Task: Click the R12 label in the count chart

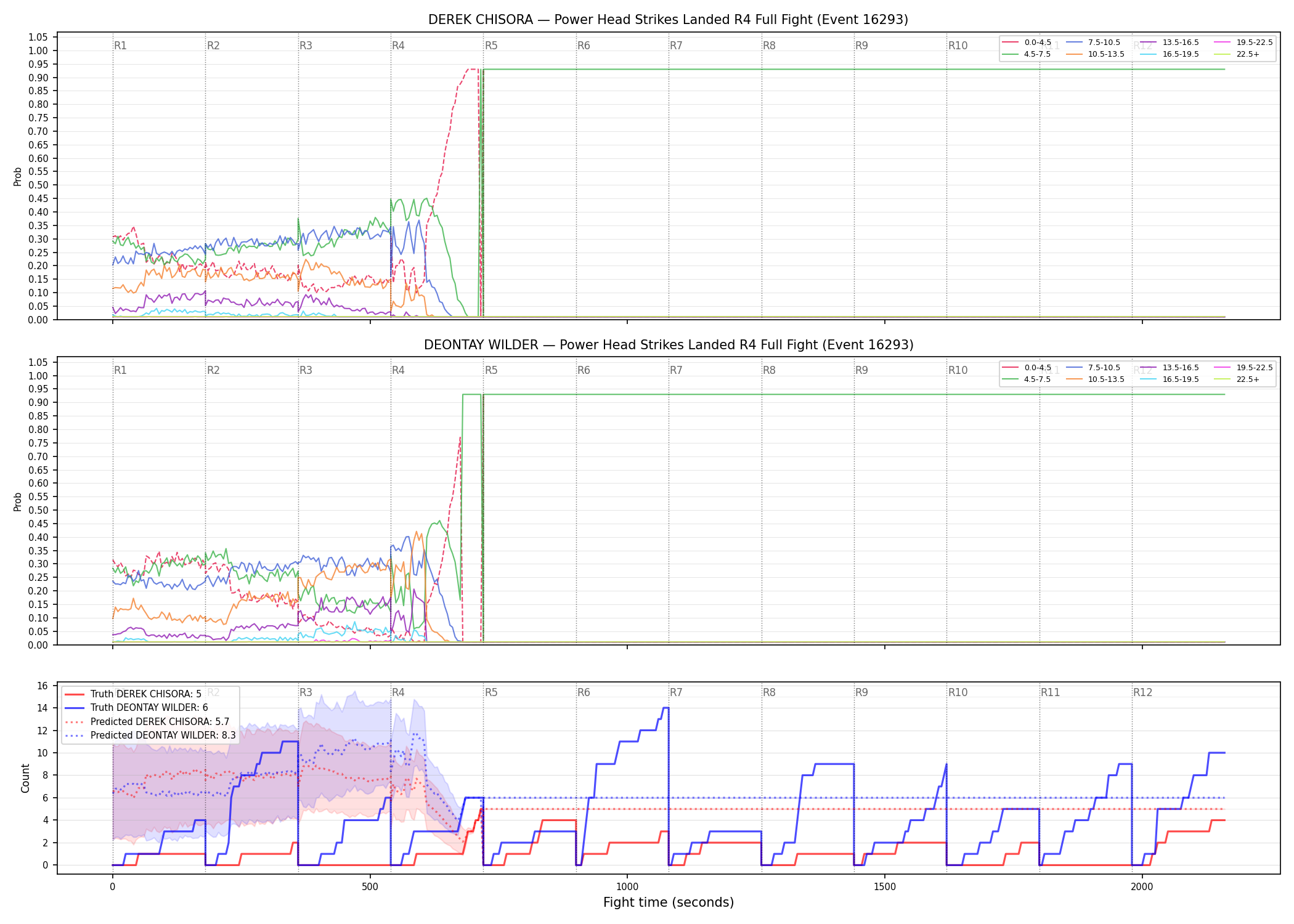Action: click(x=1142, y=692)
